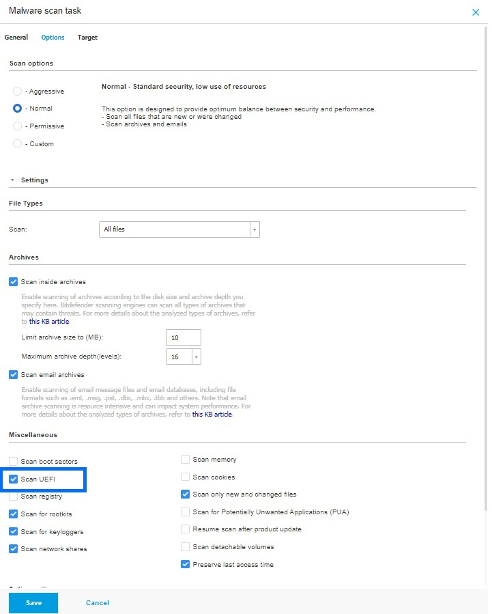Click the Limit archive size field
This screenshot has height=614, width=492.
pos(183,338)
